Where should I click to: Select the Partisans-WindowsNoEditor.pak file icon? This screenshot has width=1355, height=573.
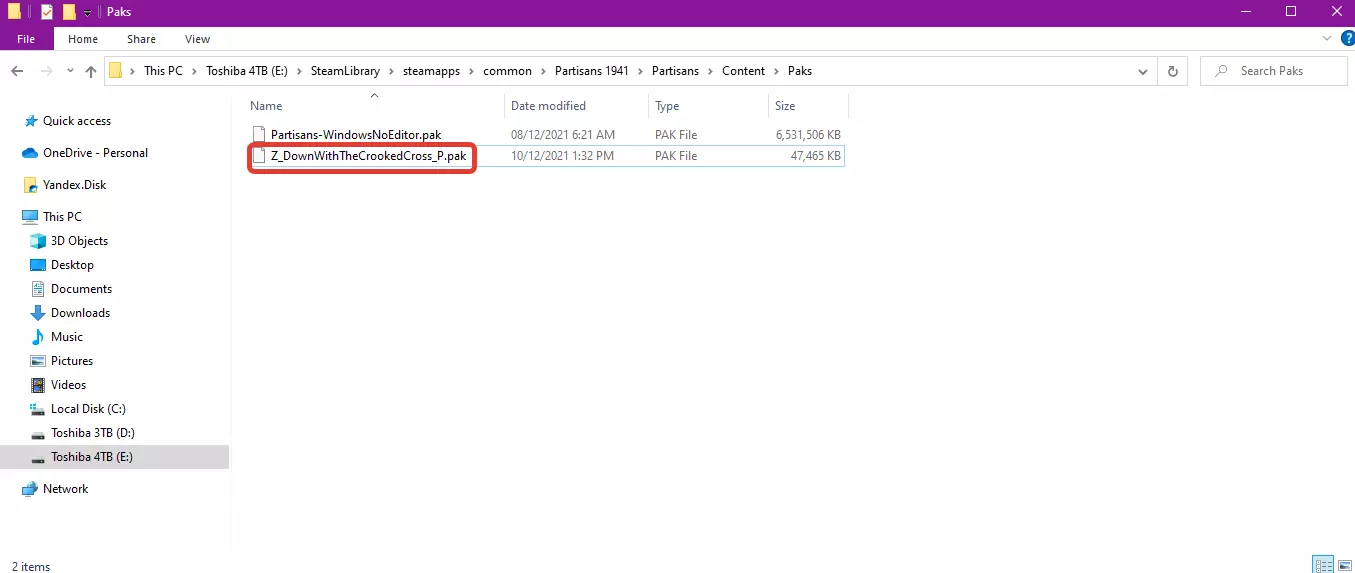tap(259, 134)
